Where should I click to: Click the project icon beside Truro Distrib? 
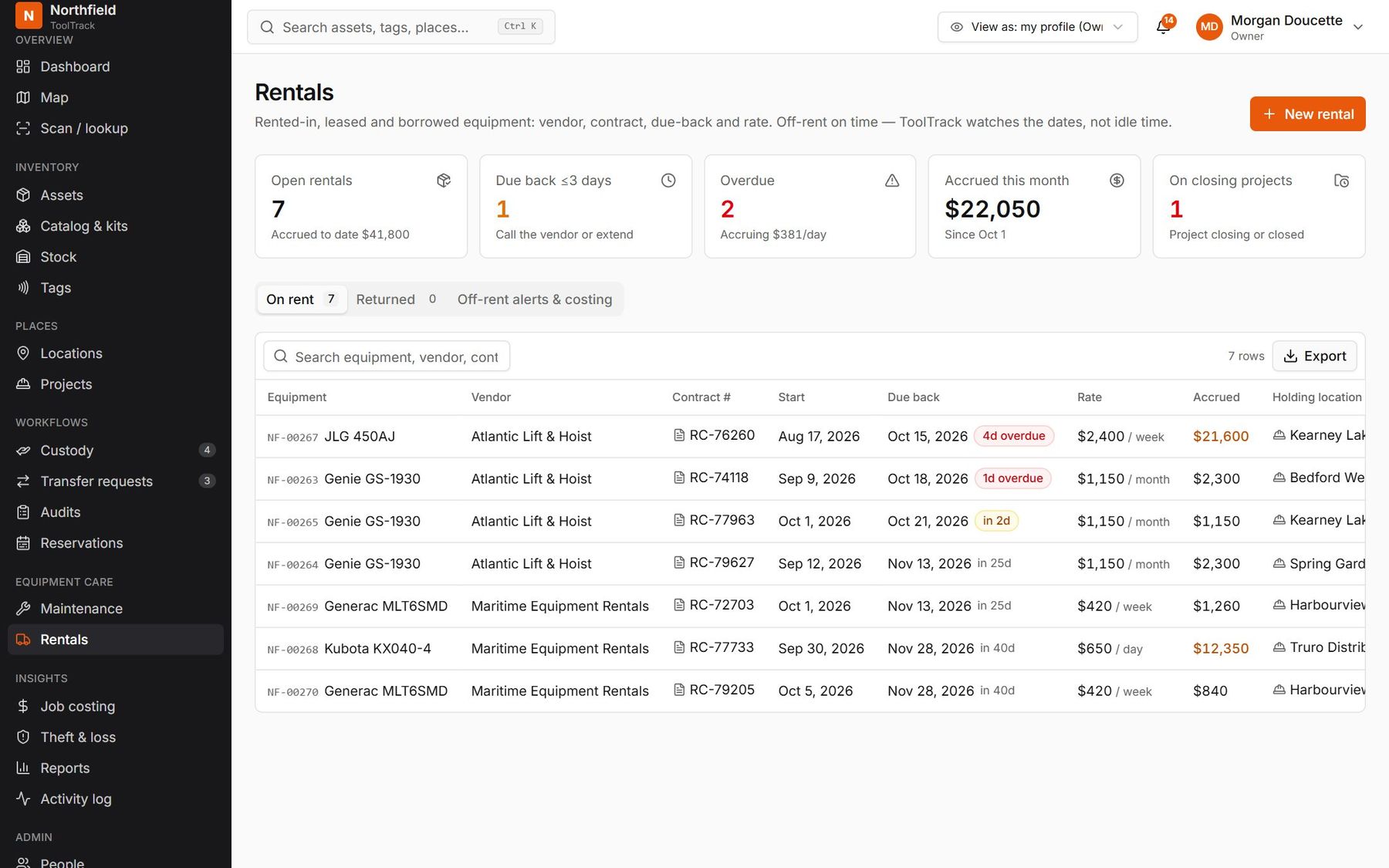click(x=1279, y=647)
